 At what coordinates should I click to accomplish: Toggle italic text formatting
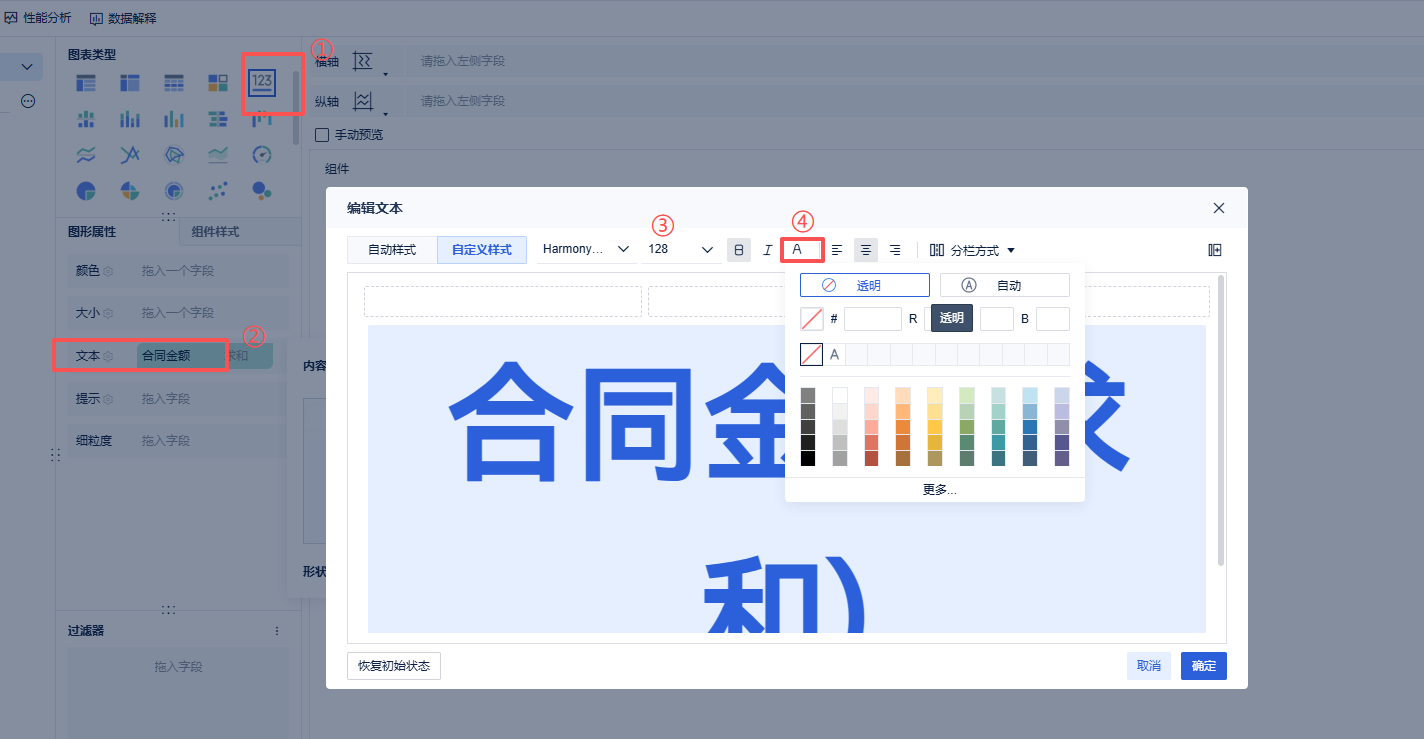click(767, 250)
